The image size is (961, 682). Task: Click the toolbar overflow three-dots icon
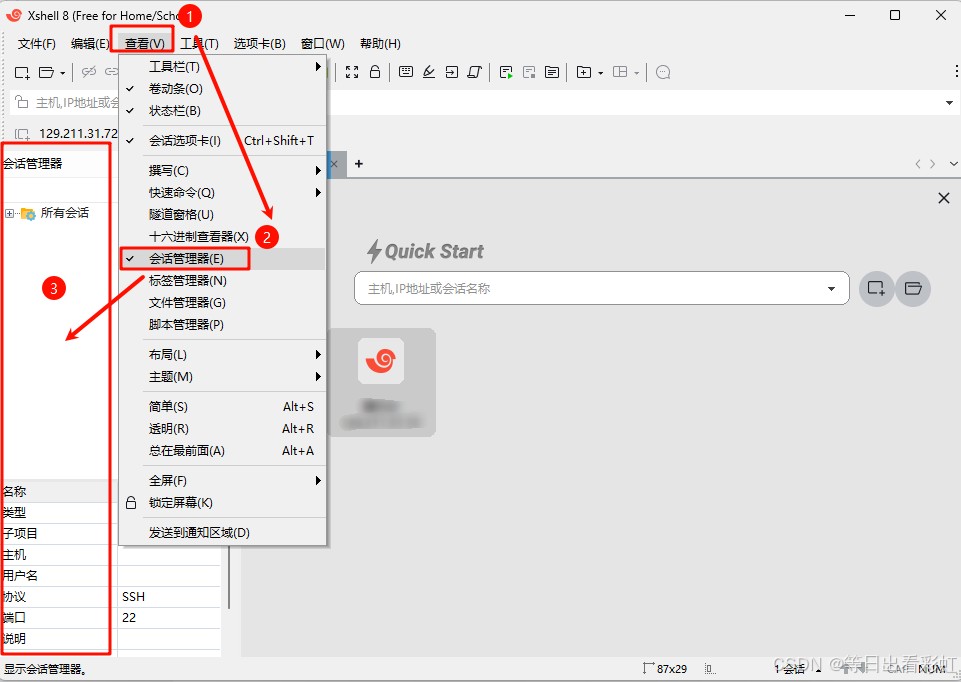tap(956, 72)
